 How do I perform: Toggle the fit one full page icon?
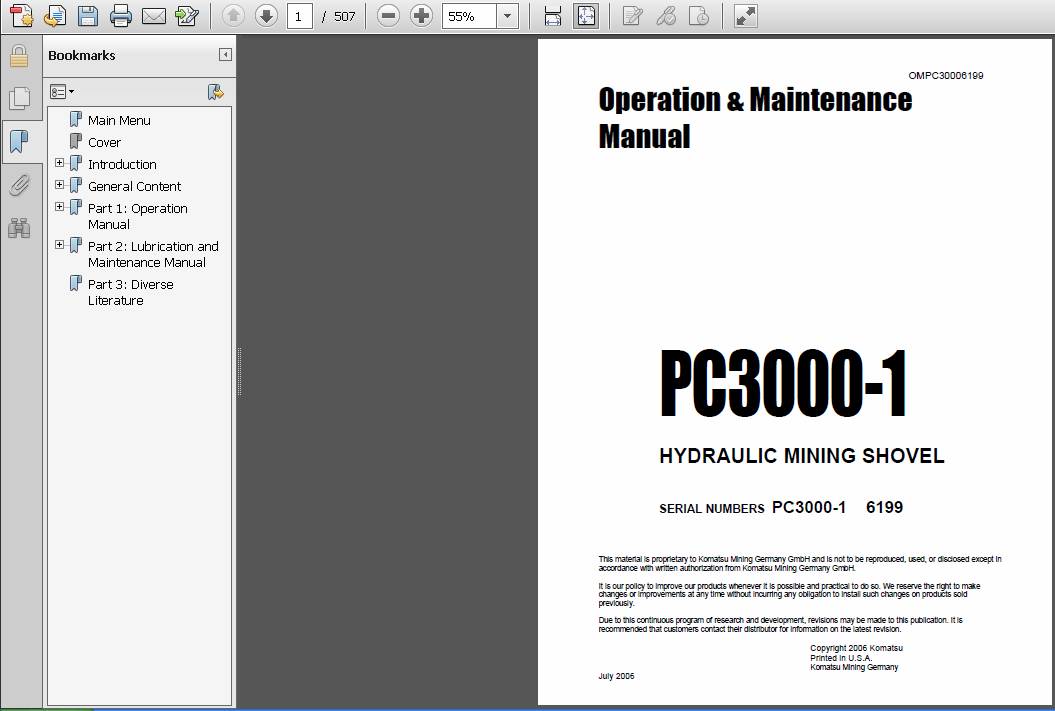click(x=586, y=15)
